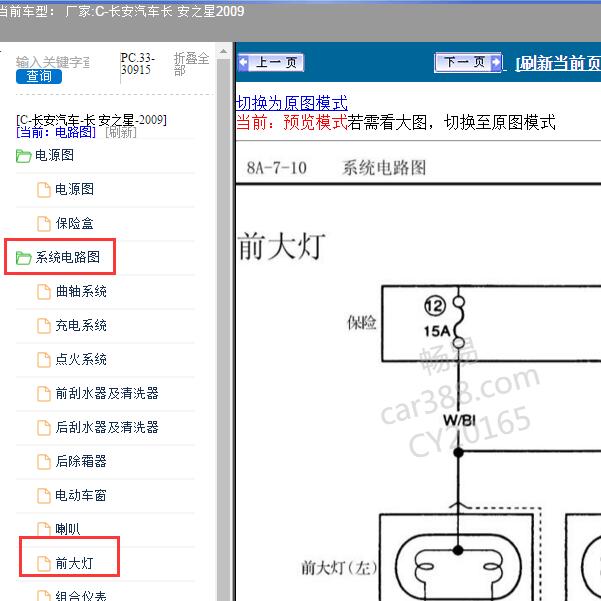
Task: Click the page icon beside 后刮水器及清洗器
Action: point(44,428)
